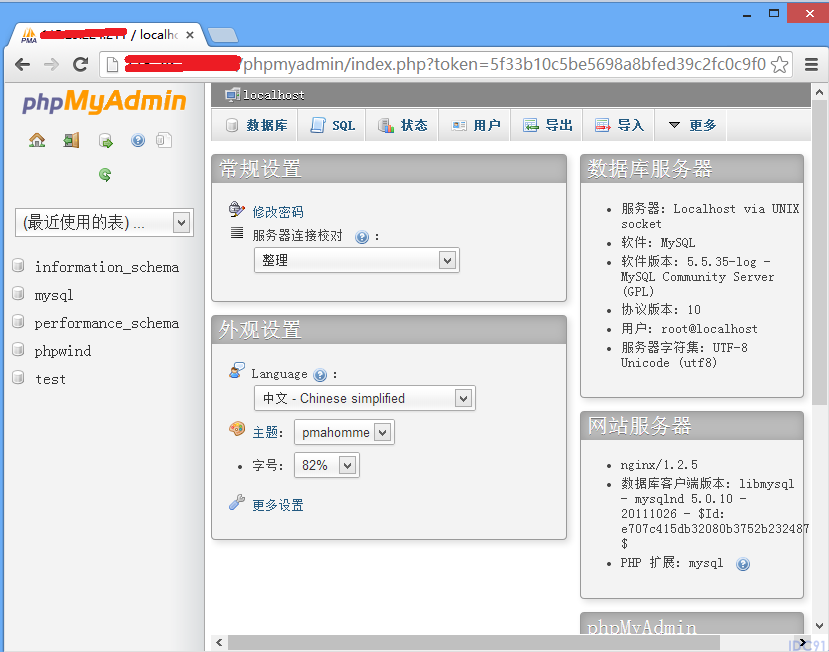Click browser forward arrow

51,65
